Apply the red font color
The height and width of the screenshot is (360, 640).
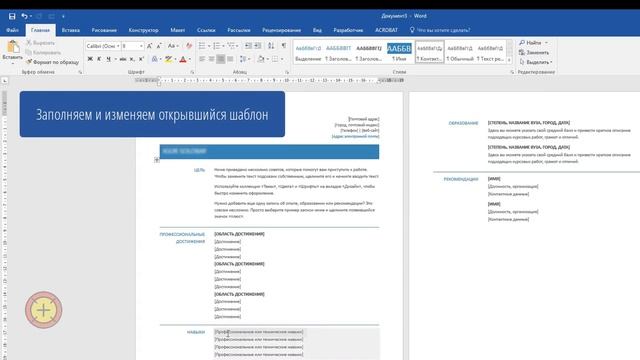pyautogui.click(x=183, y=59)
